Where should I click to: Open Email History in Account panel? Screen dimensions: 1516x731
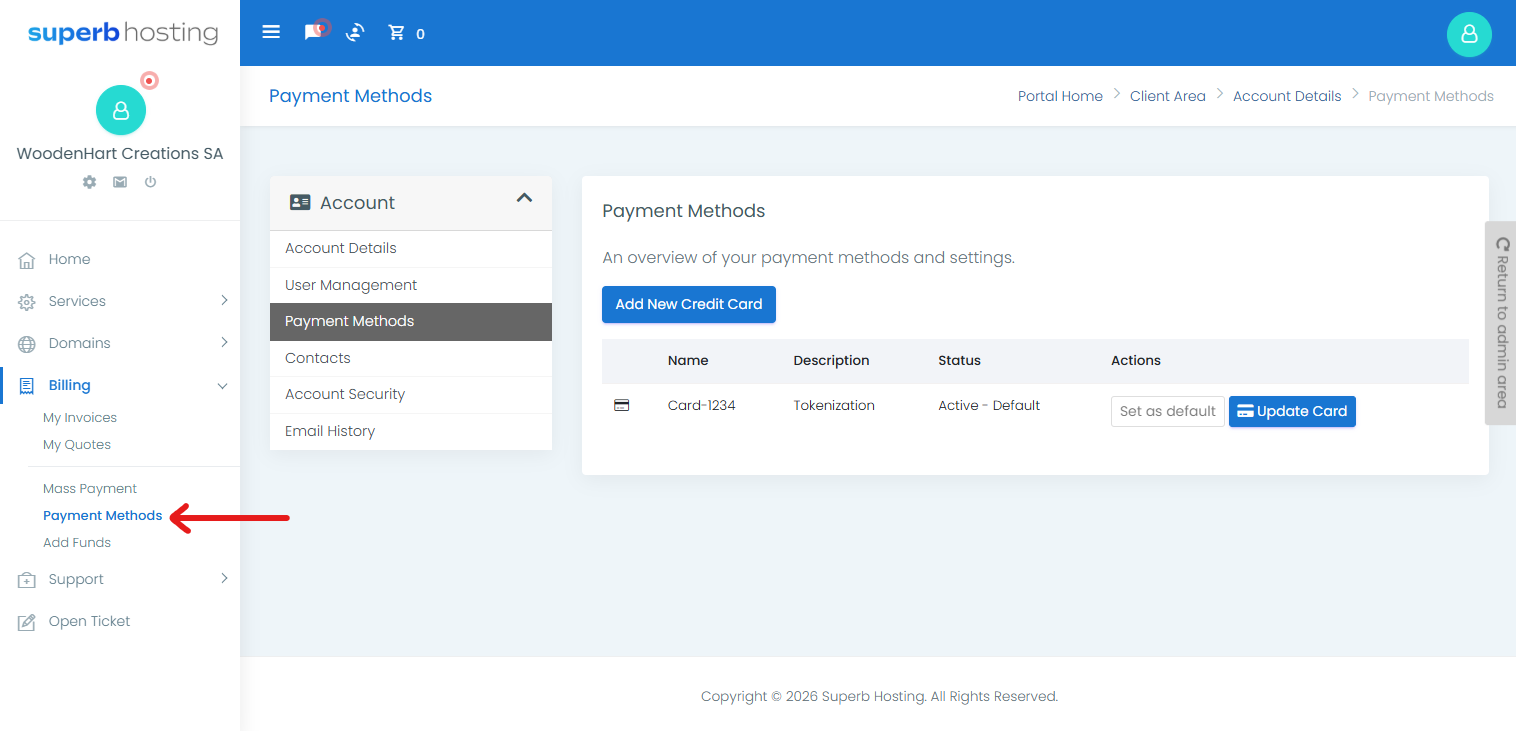(411, 431)
